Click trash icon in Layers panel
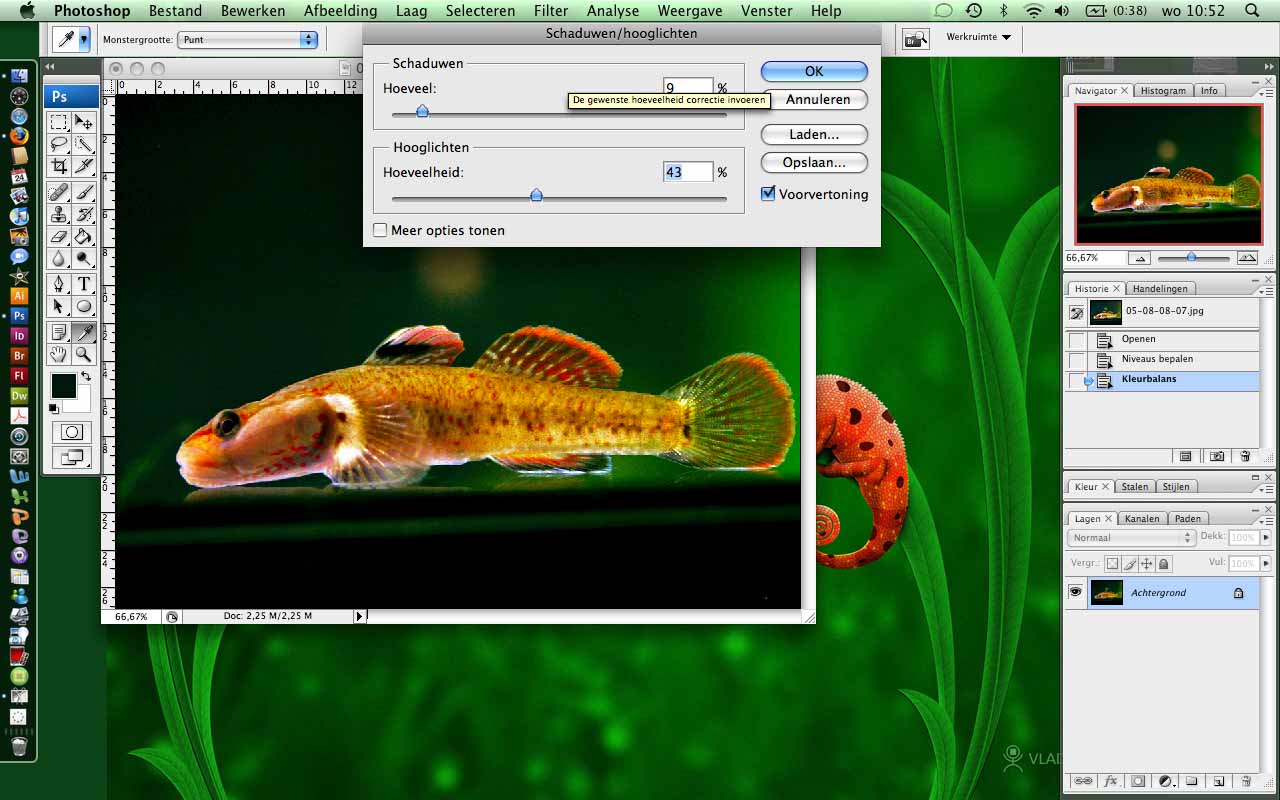The width and height of the screenshot is (1280, 800). pyautogui.click(x=1245, y=781)
